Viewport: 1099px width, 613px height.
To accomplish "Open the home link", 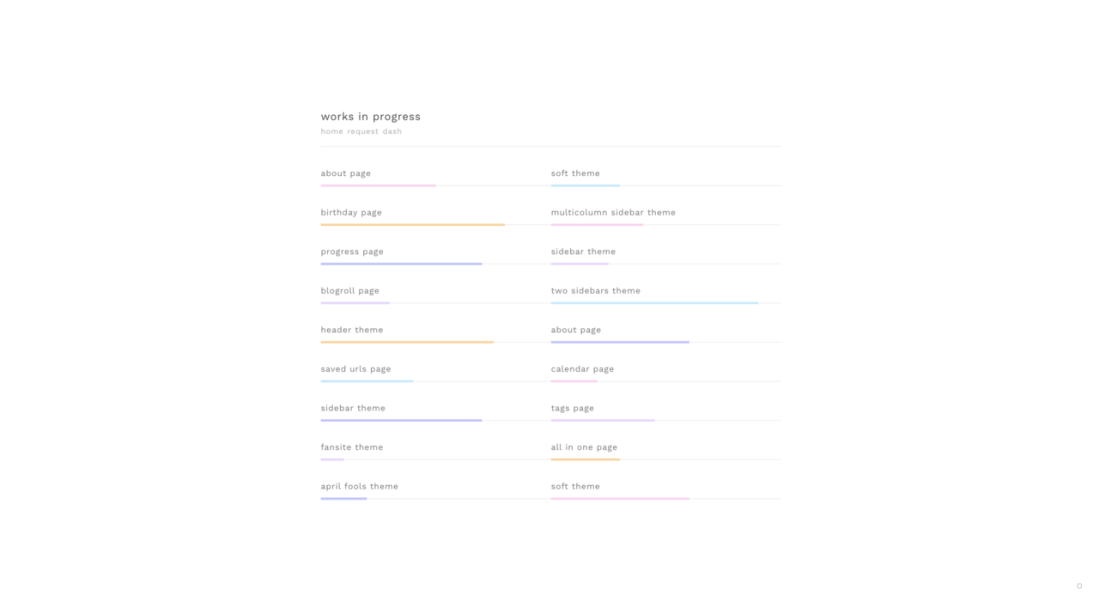I will click(332, 131).
